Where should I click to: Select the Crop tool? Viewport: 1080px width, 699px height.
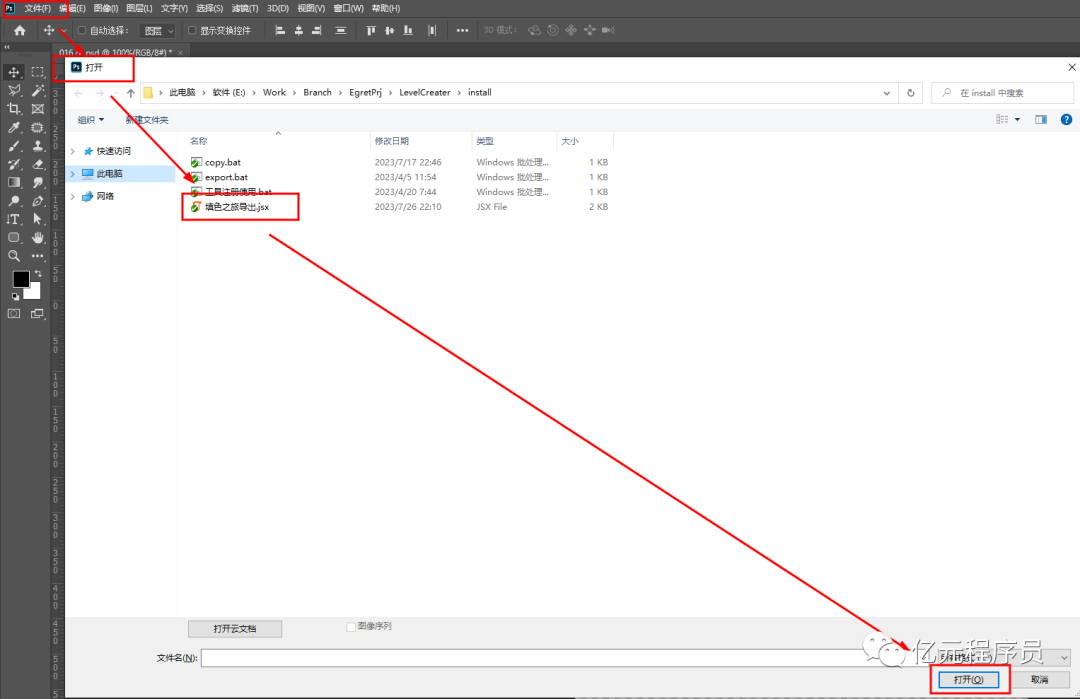pos(14,109)
